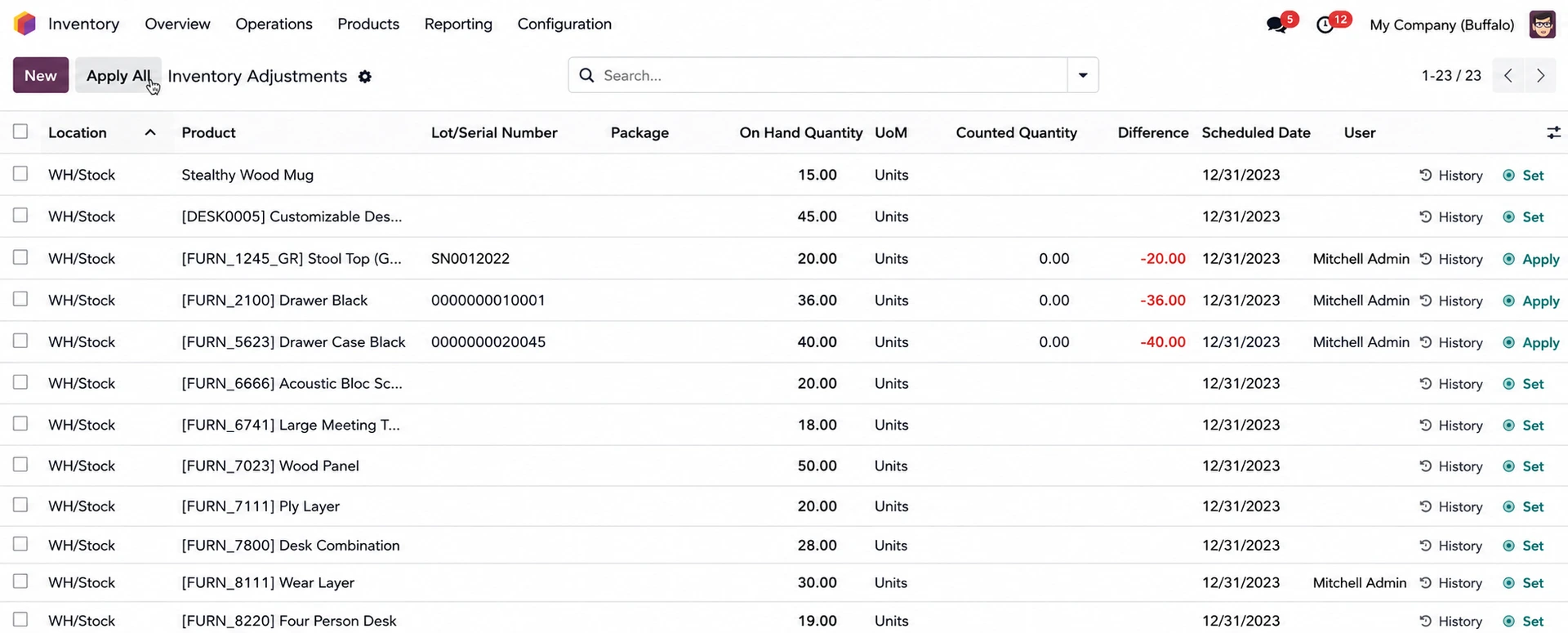Apply adjustment for Drawer Case Black row
The image size is (1568, 633).
point(1531,342)
